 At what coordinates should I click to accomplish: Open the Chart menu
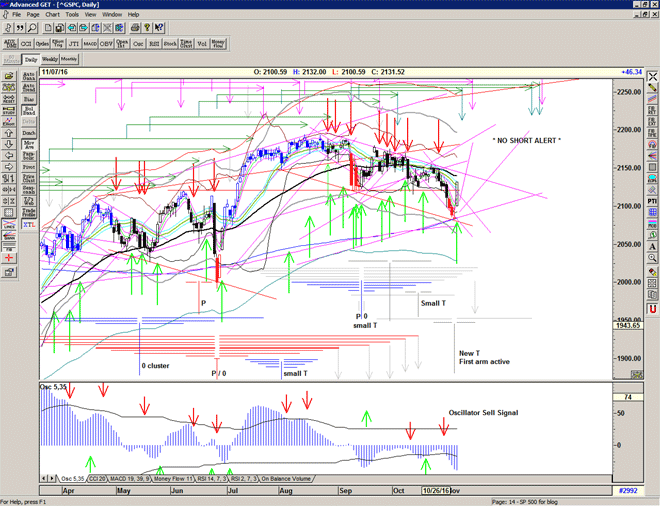52,15
